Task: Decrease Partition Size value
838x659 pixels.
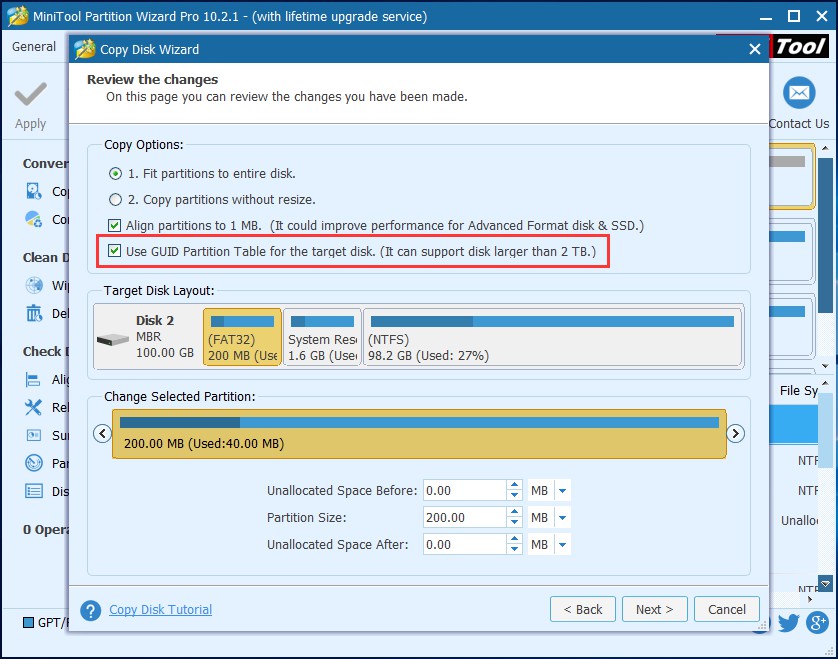Action: click(514, 522)
